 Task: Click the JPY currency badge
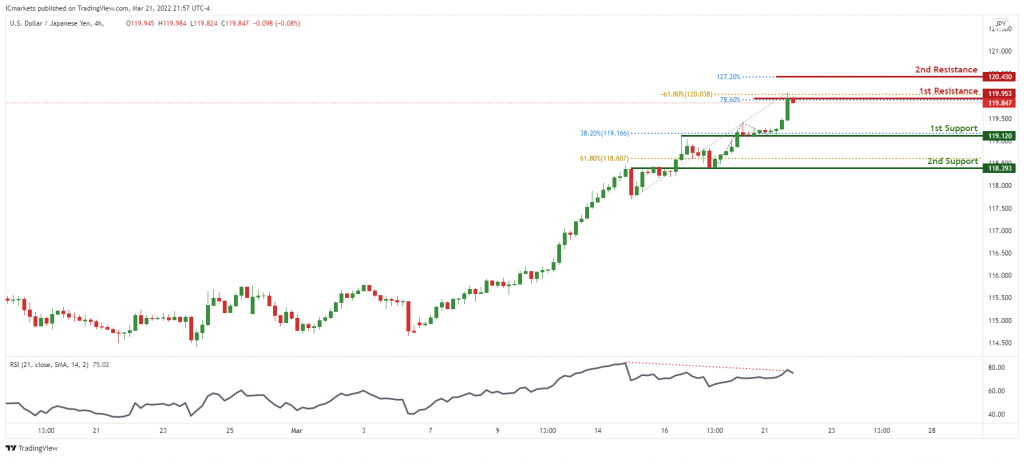[x=999, y=23]
